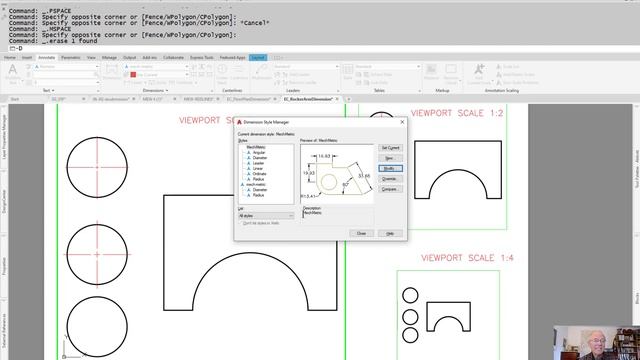
Task: Open the Express Tools ribbon tab
Action: 202,58
